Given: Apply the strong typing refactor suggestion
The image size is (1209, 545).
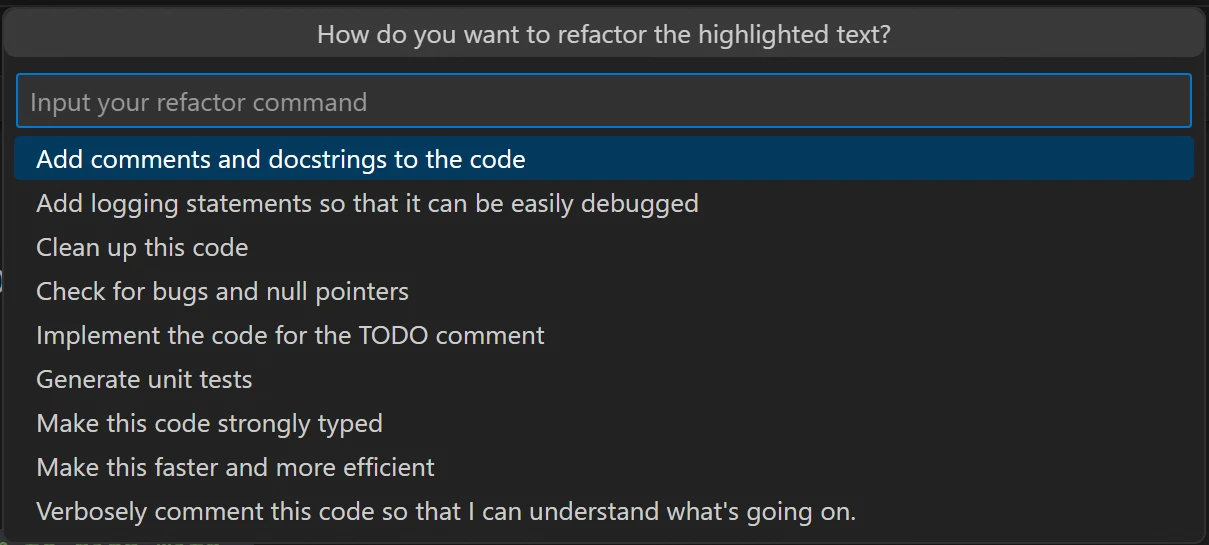Looking at the screenshot, I should point(209,423).
